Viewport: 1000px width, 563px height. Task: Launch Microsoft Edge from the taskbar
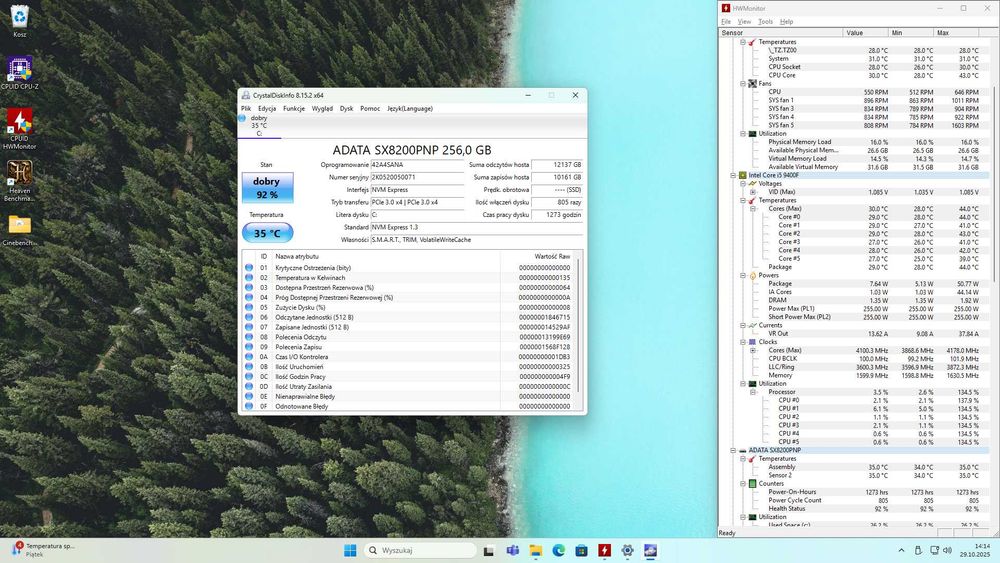click(559, 550)
